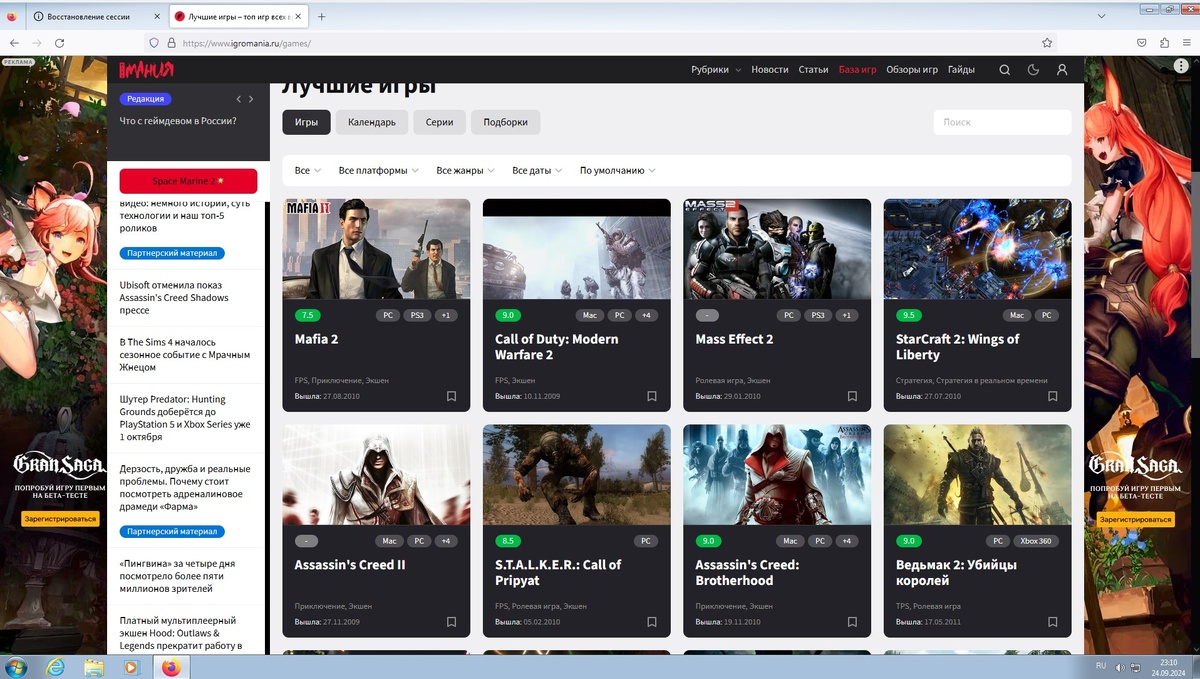Open the site search magnifier icon

click(x=1005, y=70)
